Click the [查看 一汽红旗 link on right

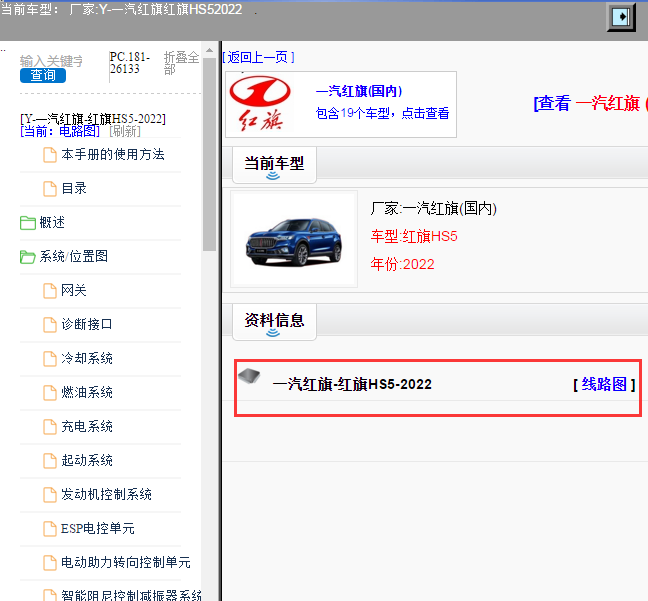(x=590, y=103)
